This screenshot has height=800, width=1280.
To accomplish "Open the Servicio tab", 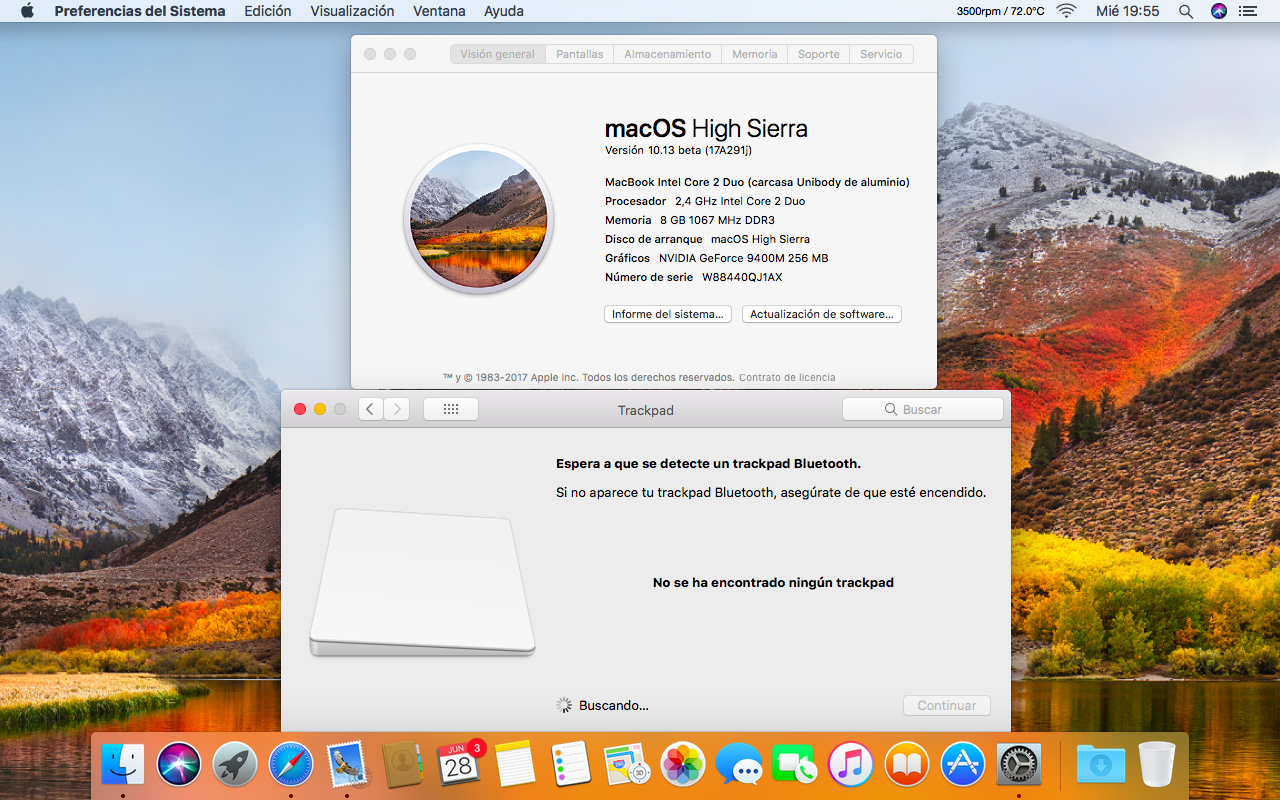I will (x=881, y=54).
